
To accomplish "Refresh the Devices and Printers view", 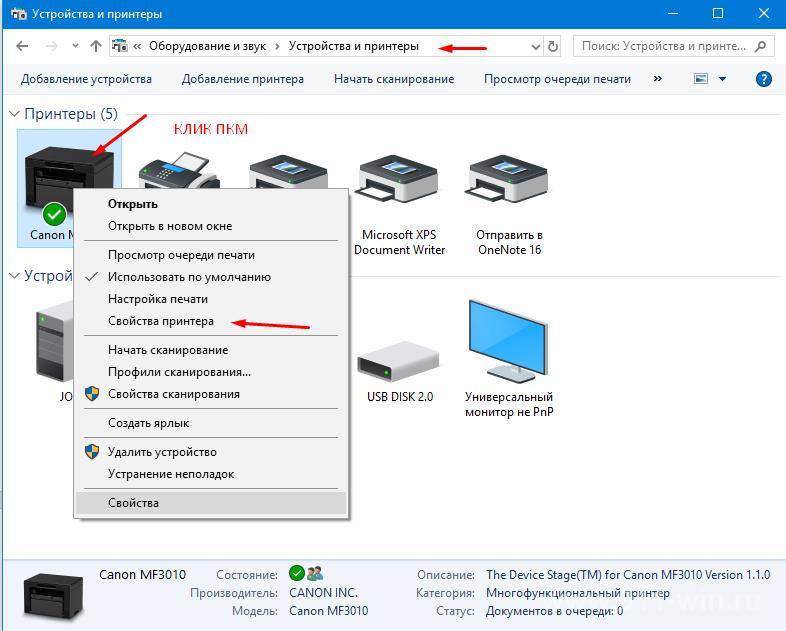I will [x=552, y=47].
